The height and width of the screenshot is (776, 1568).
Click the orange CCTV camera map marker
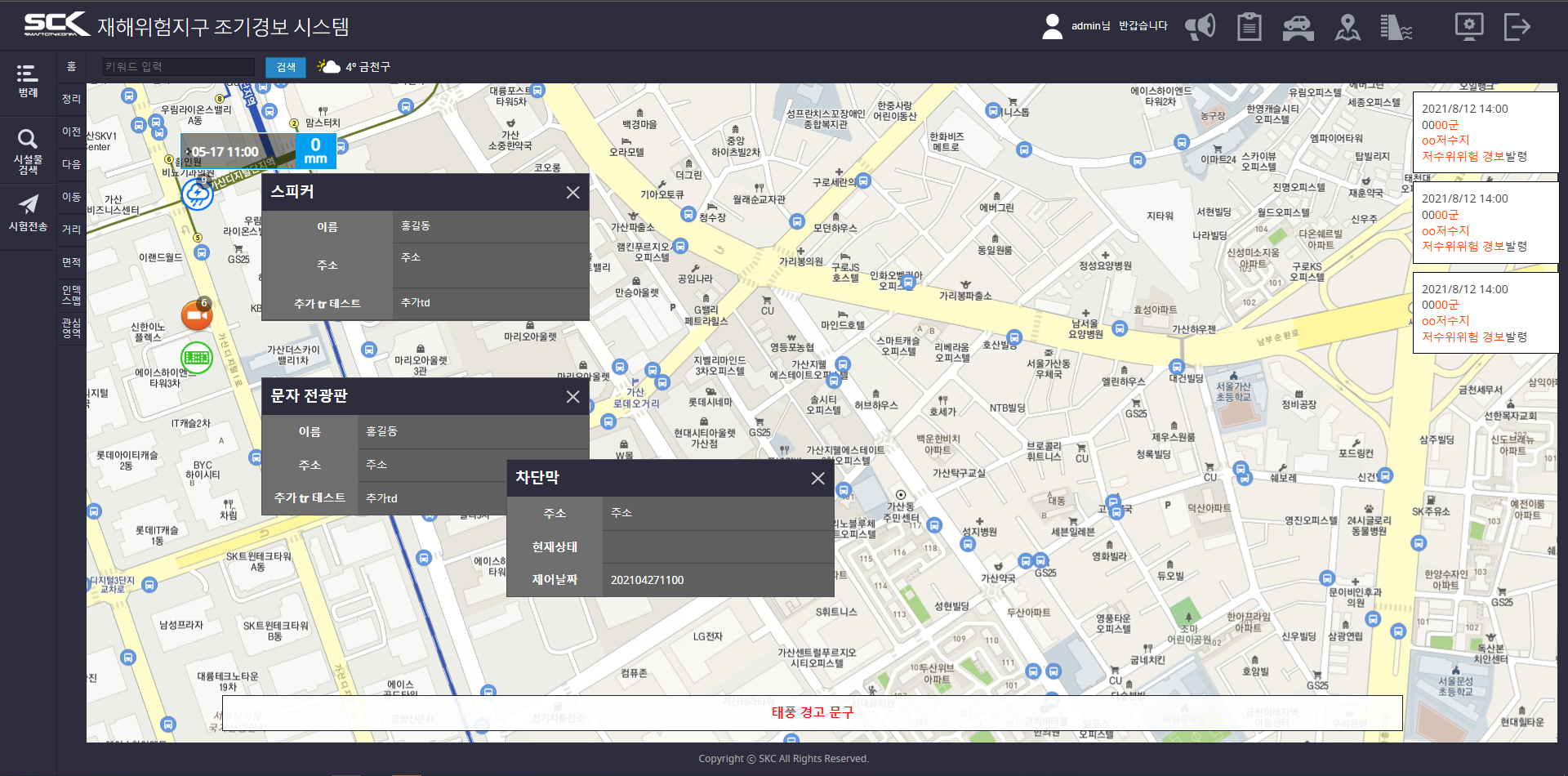tap(197, 314)
